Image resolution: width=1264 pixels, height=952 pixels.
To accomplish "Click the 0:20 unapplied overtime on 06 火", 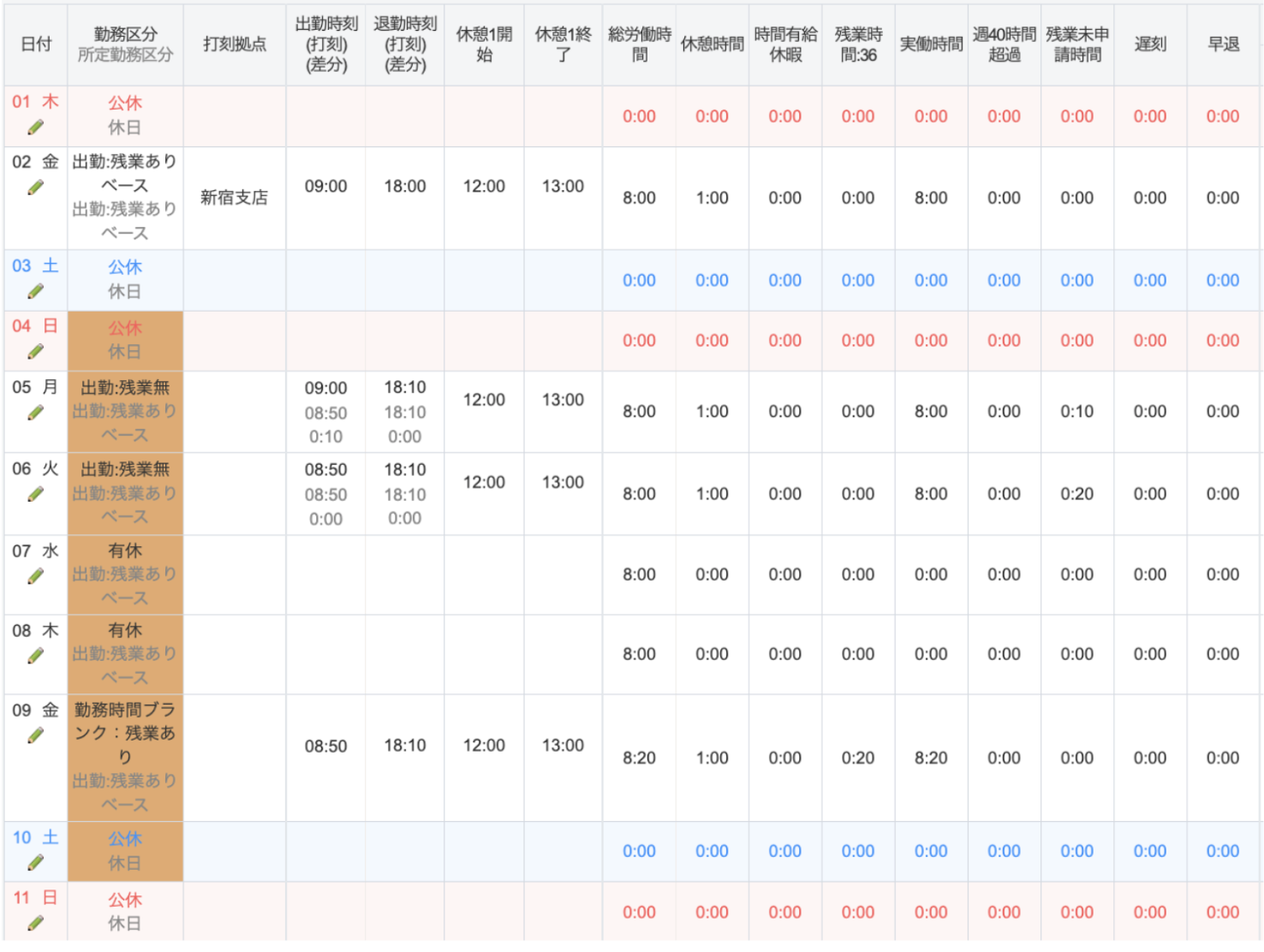I will point(1076,494).
